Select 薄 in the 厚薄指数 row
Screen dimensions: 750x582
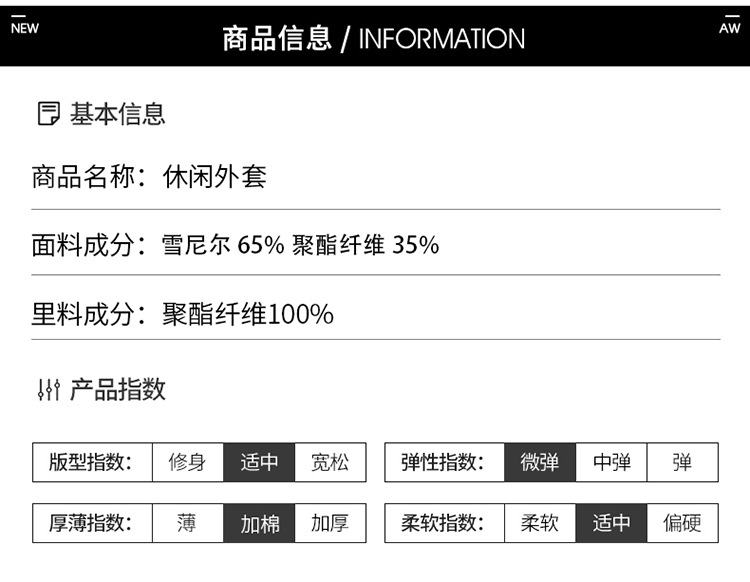click(x=188, y=522)
